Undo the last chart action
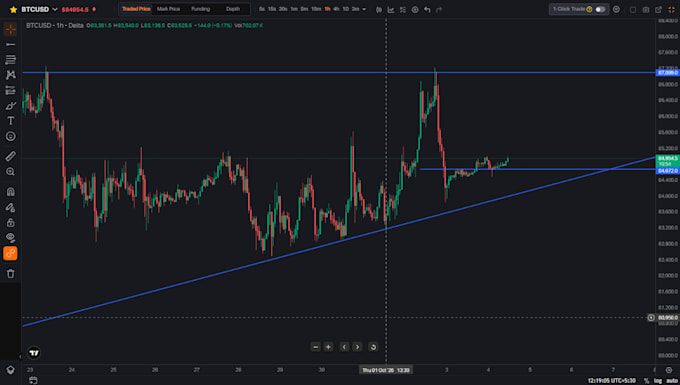The height and width of the screenshot is (385, 680). click(427, 10)
